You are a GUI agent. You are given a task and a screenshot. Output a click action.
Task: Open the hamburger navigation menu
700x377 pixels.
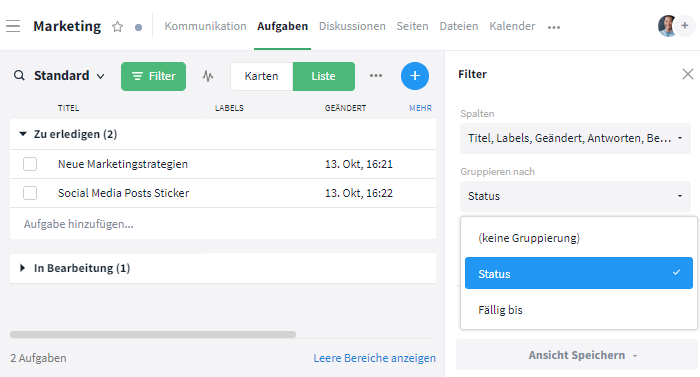13,26
